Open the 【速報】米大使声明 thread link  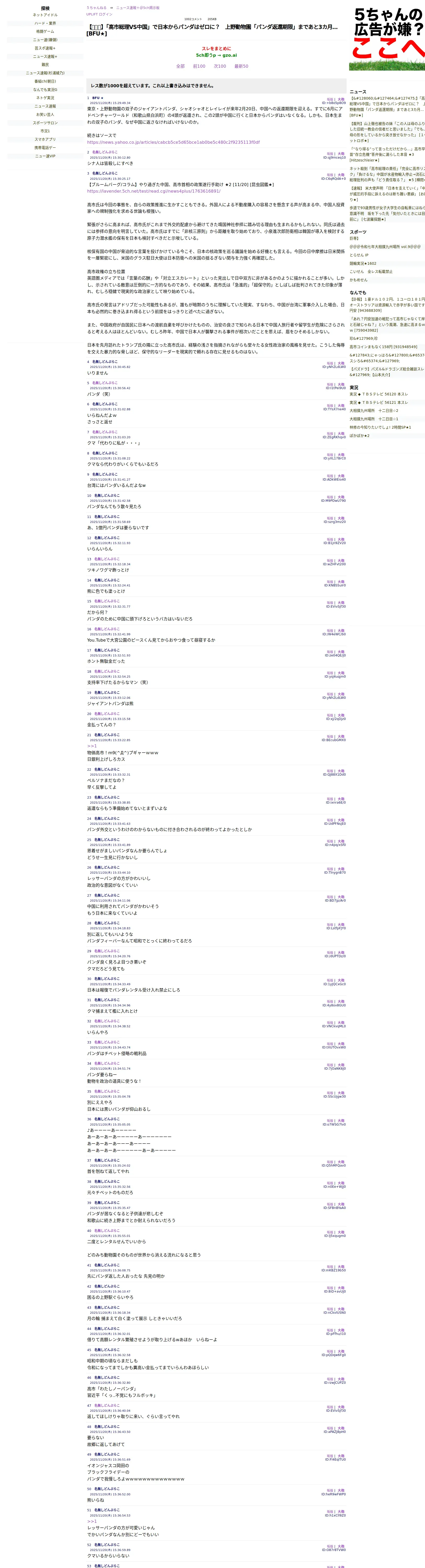point(387,194)
